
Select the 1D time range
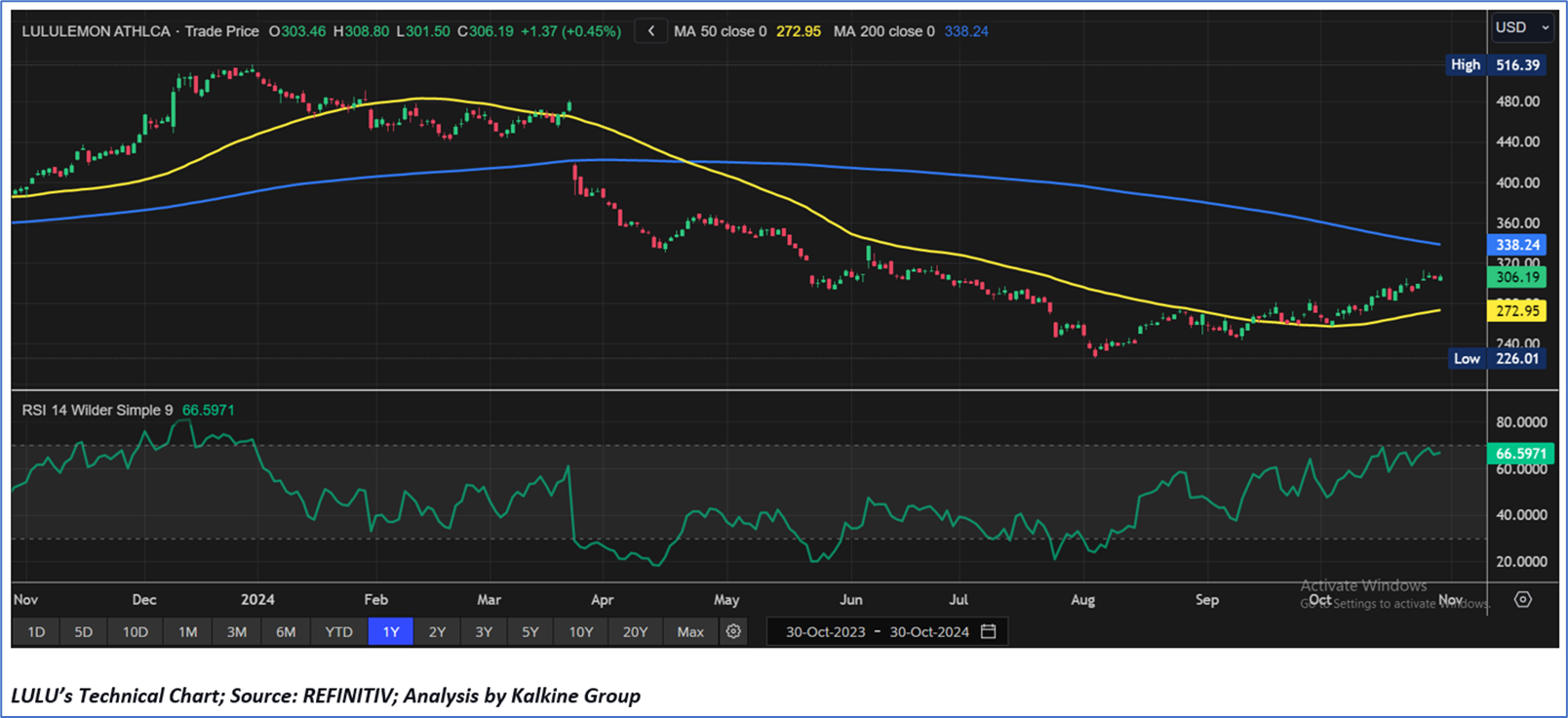pos(36,632)
